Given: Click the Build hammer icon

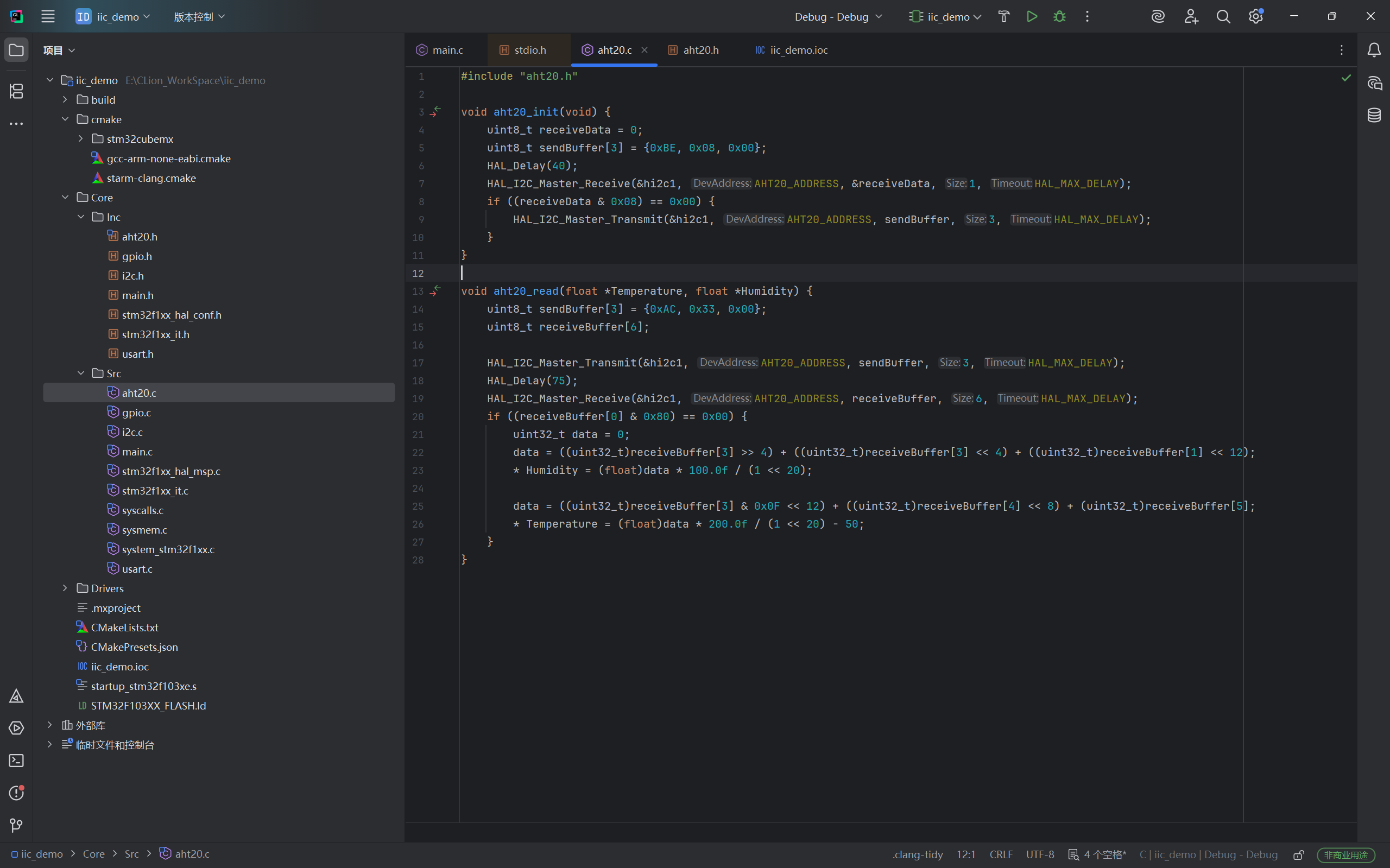Looking at the screenshot, I should (1003, 17).
